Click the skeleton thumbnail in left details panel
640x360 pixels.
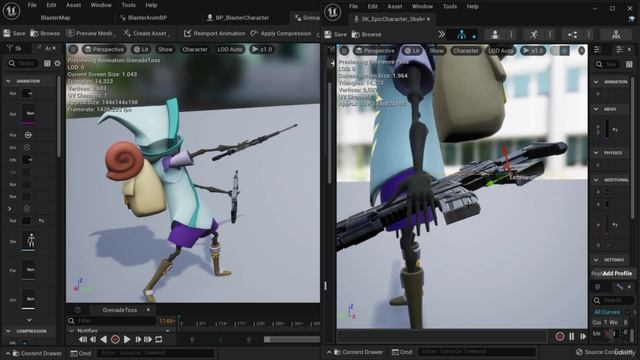tap(31, 241)
